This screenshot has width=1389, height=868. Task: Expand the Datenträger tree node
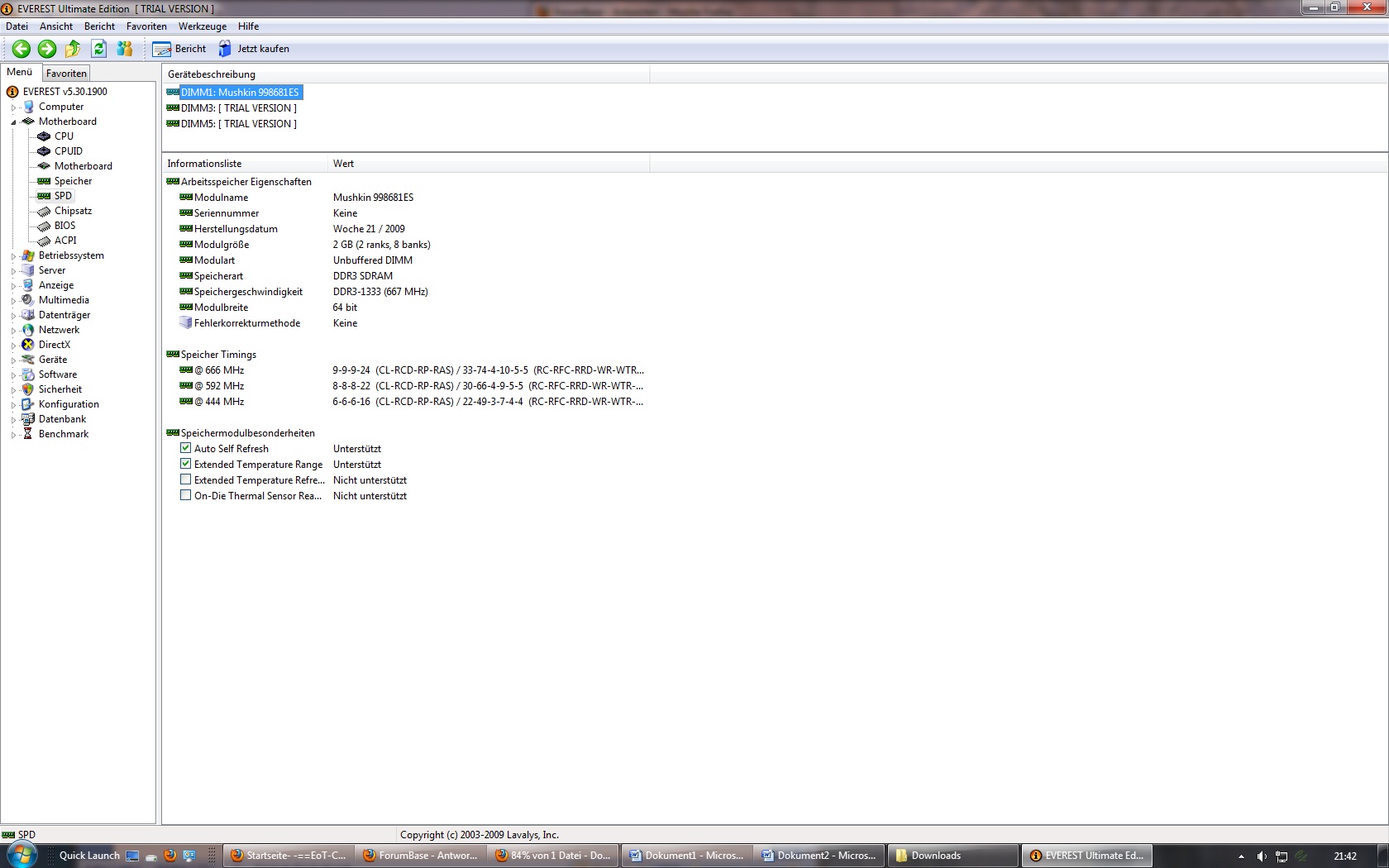coord(13,316)
